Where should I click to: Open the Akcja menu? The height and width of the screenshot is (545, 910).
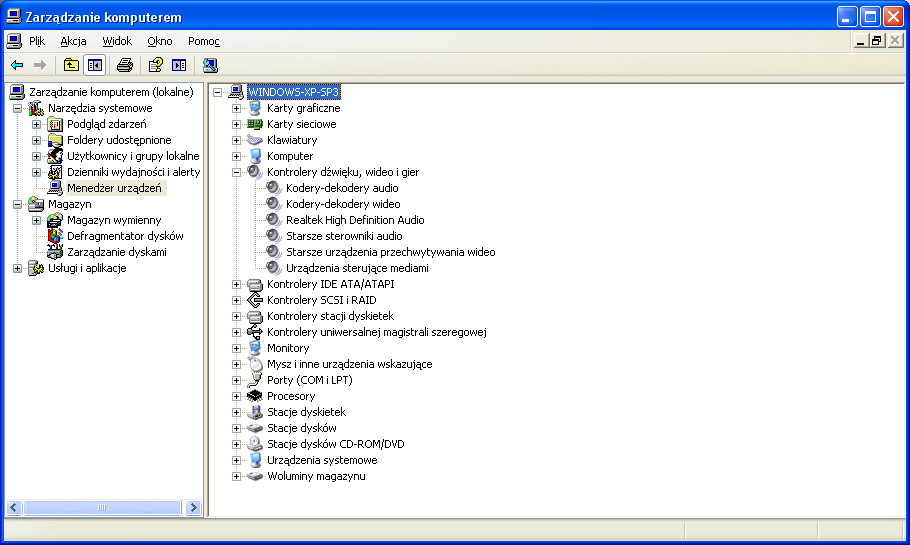click(73, 41)
